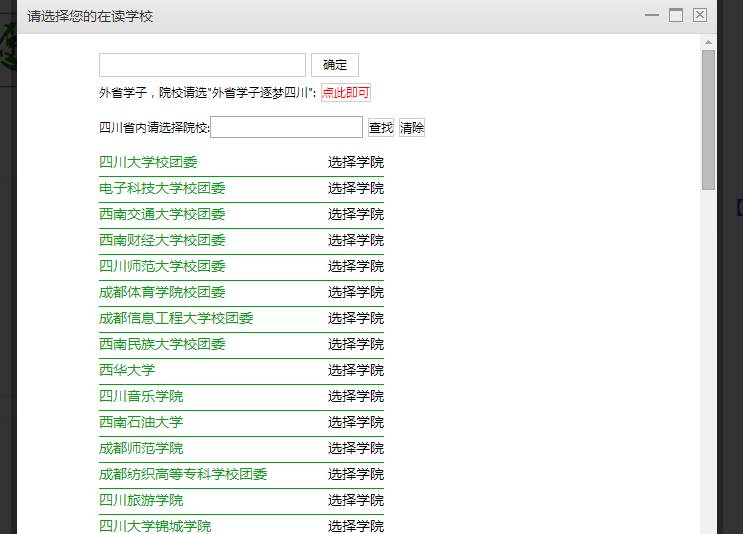Open 选择学院 for 西南交通大学校团委
743x534 pixels.
355,214
